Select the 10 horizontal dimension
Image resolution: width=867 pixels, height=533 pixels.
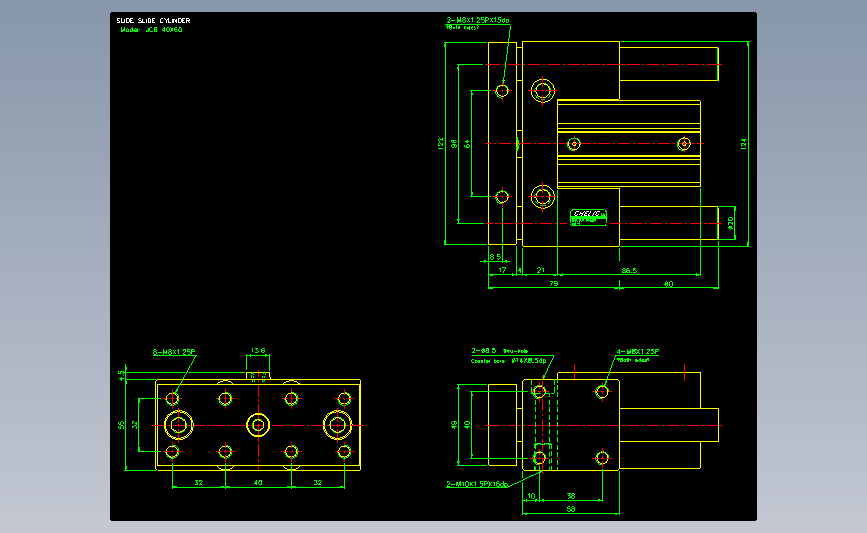[x=531, y=496]
